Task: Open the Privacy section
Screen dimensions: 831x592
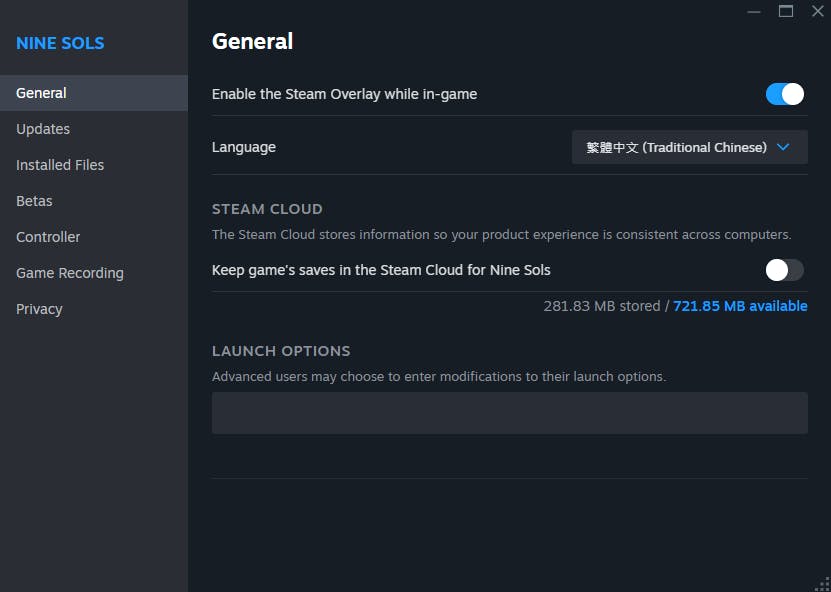Action: point(39,309)
